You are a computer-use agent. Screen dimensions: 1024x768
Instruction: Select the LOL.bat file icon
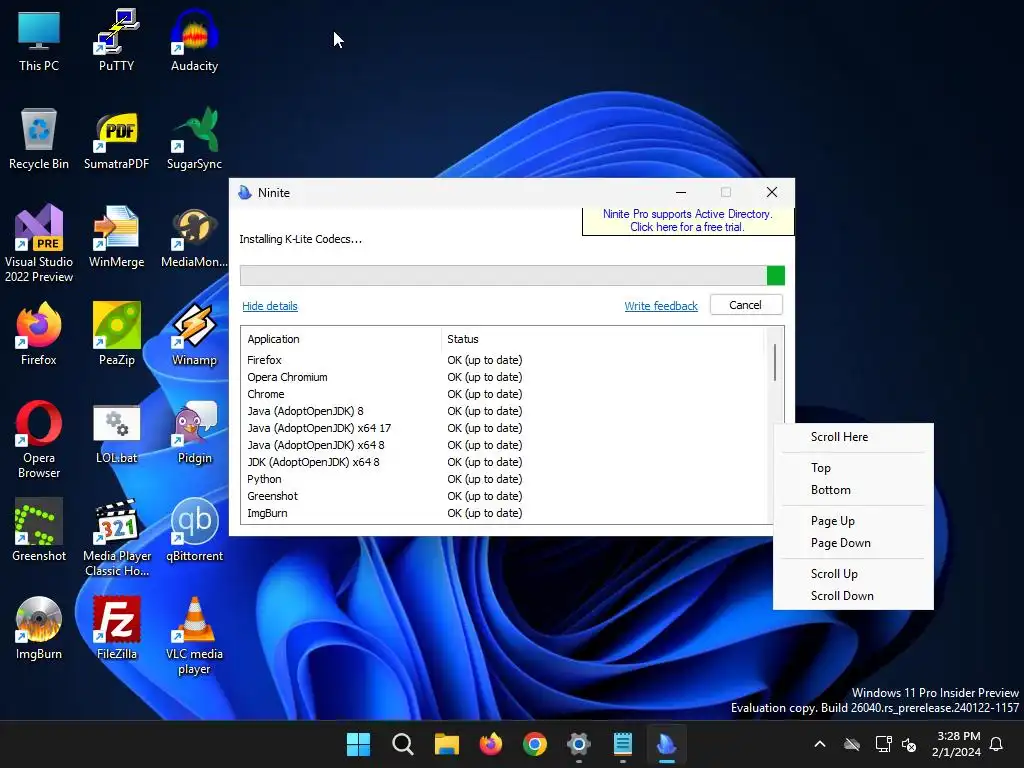(116, 433)
